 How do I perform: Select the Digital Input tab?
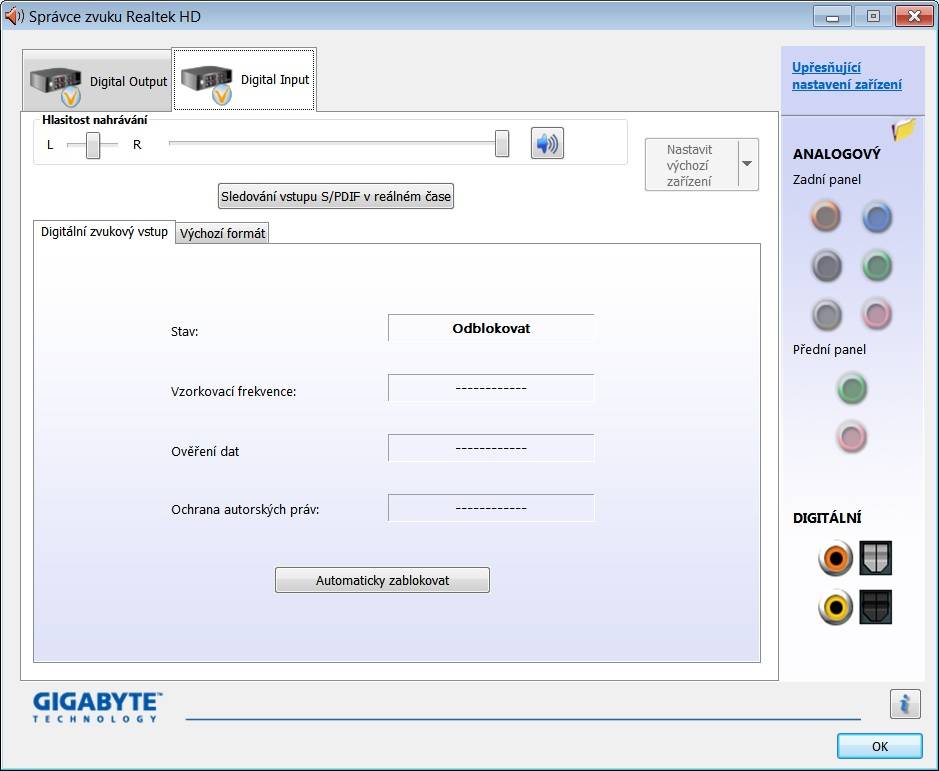click(244, 80)
